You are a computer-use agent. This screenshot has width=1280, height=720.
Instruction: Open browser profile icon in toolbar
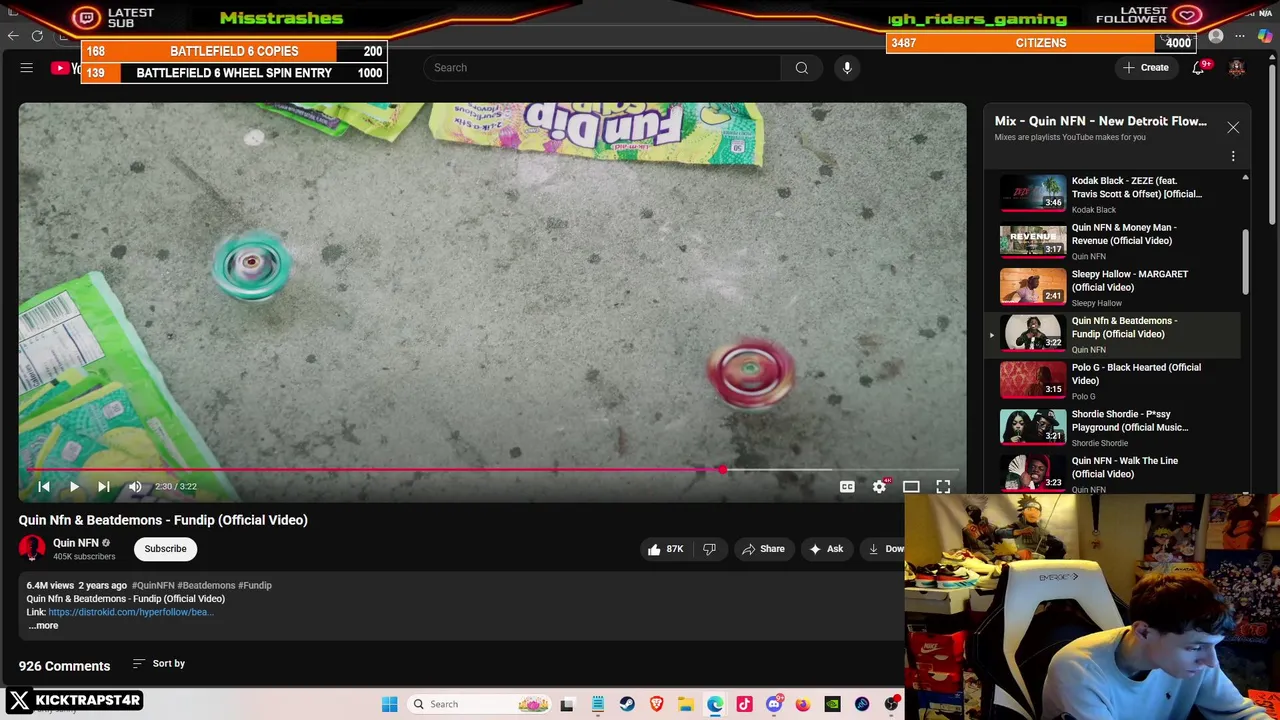pos(1216,36)
